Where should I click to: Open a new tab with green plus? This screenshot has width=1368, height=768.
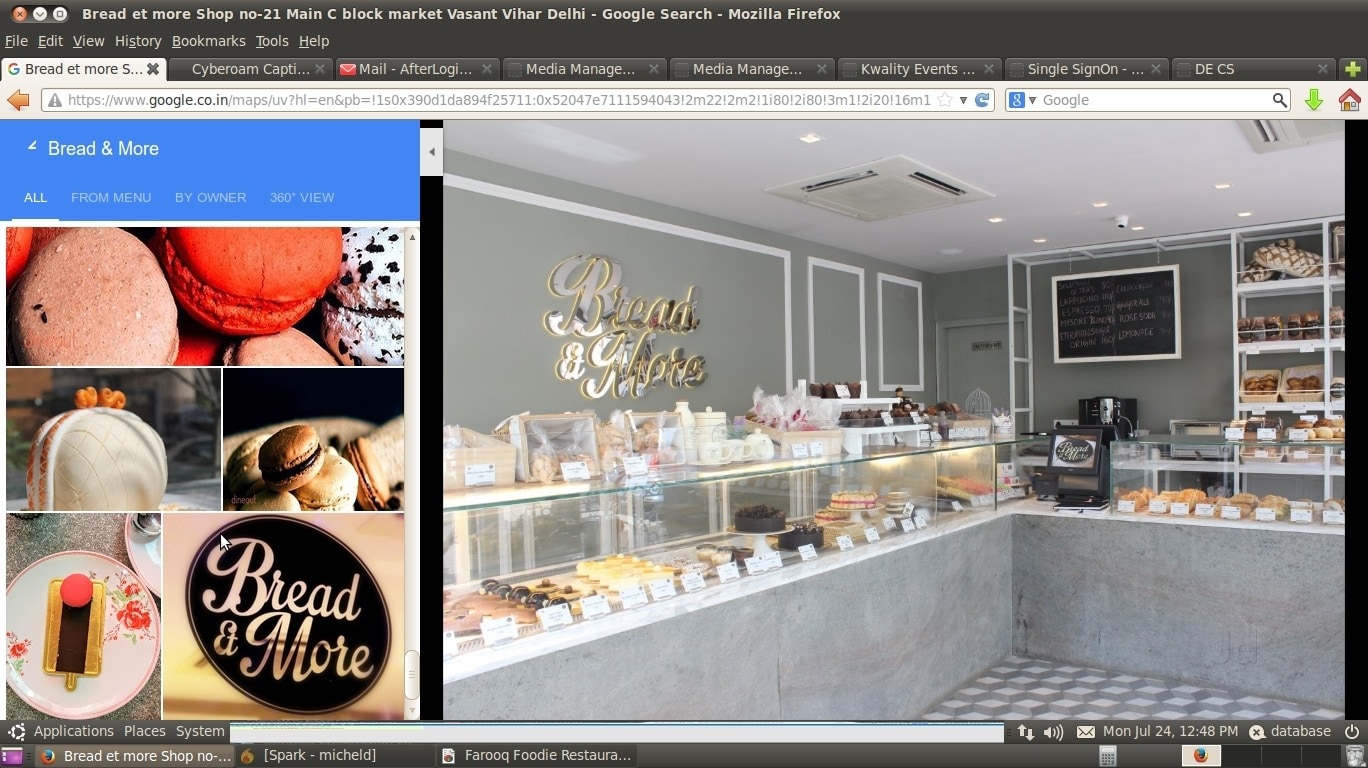1353,69
